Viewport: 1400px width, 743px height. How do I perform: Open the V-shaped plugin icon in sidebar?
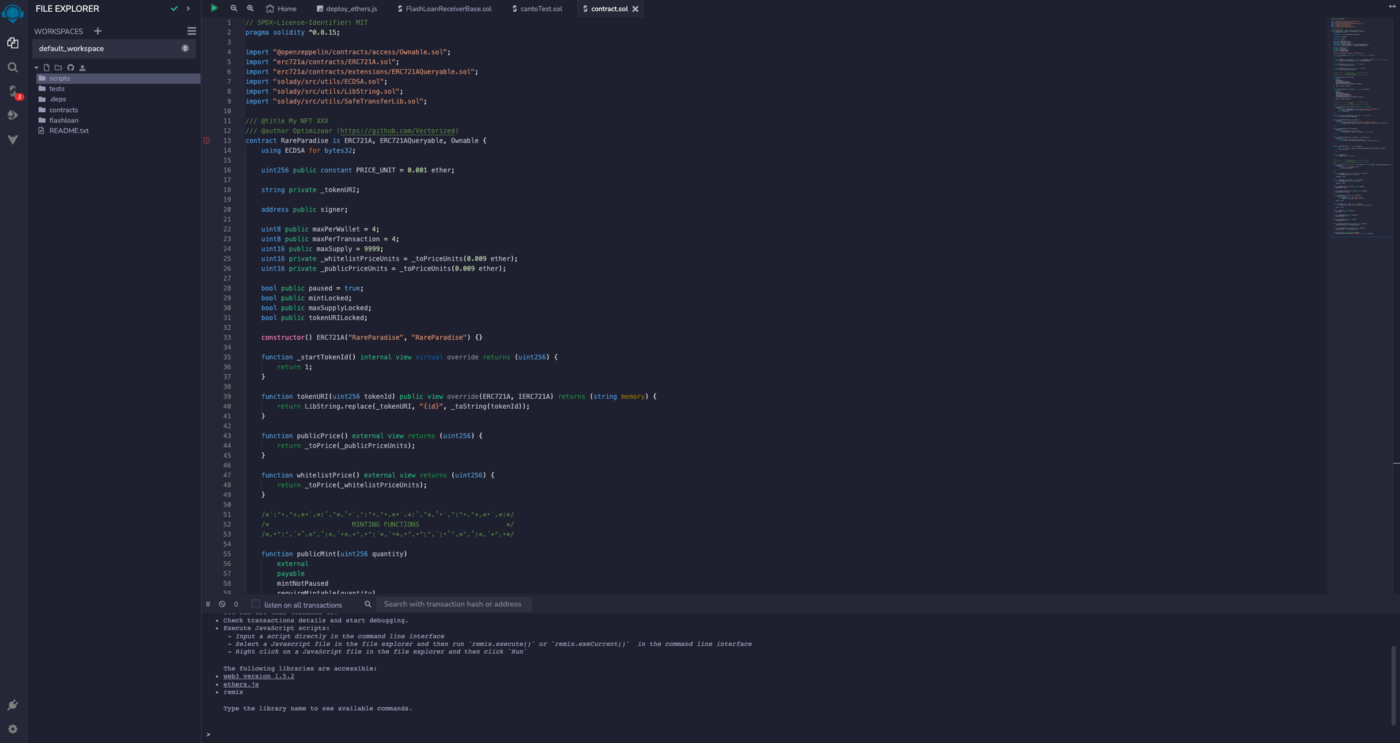pos(13,139)
